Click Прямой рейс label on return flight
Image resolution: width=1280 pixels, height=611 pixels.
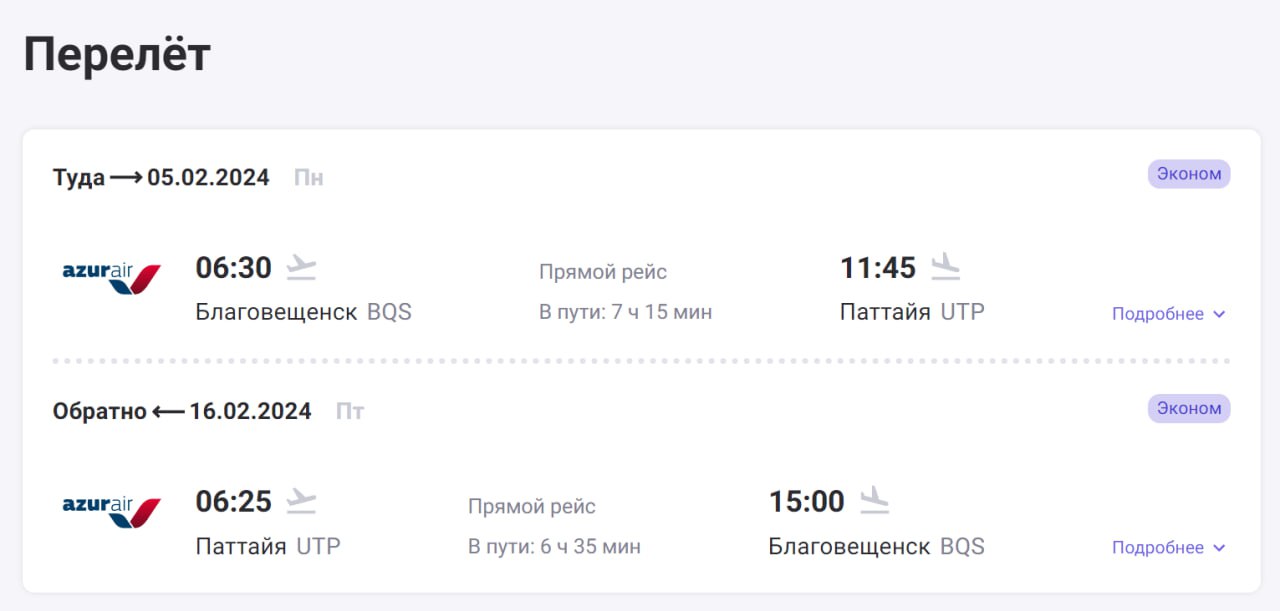[532, 507]
